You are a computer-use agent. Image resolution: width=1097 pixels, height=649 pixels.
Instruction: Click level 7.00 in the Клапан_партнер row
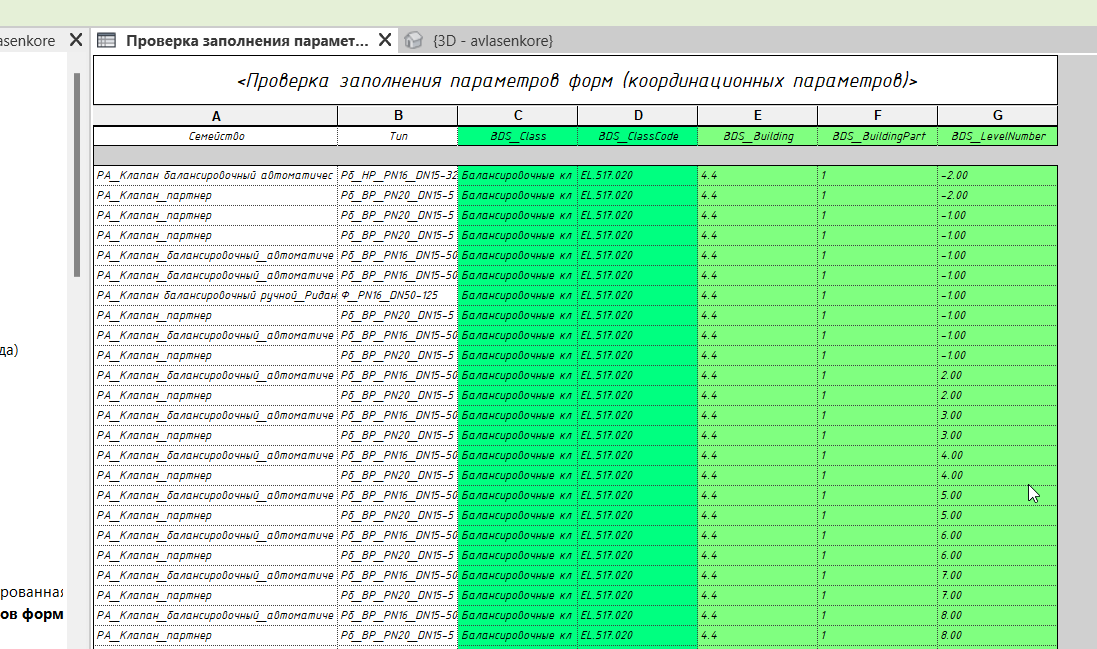[998, 596]
